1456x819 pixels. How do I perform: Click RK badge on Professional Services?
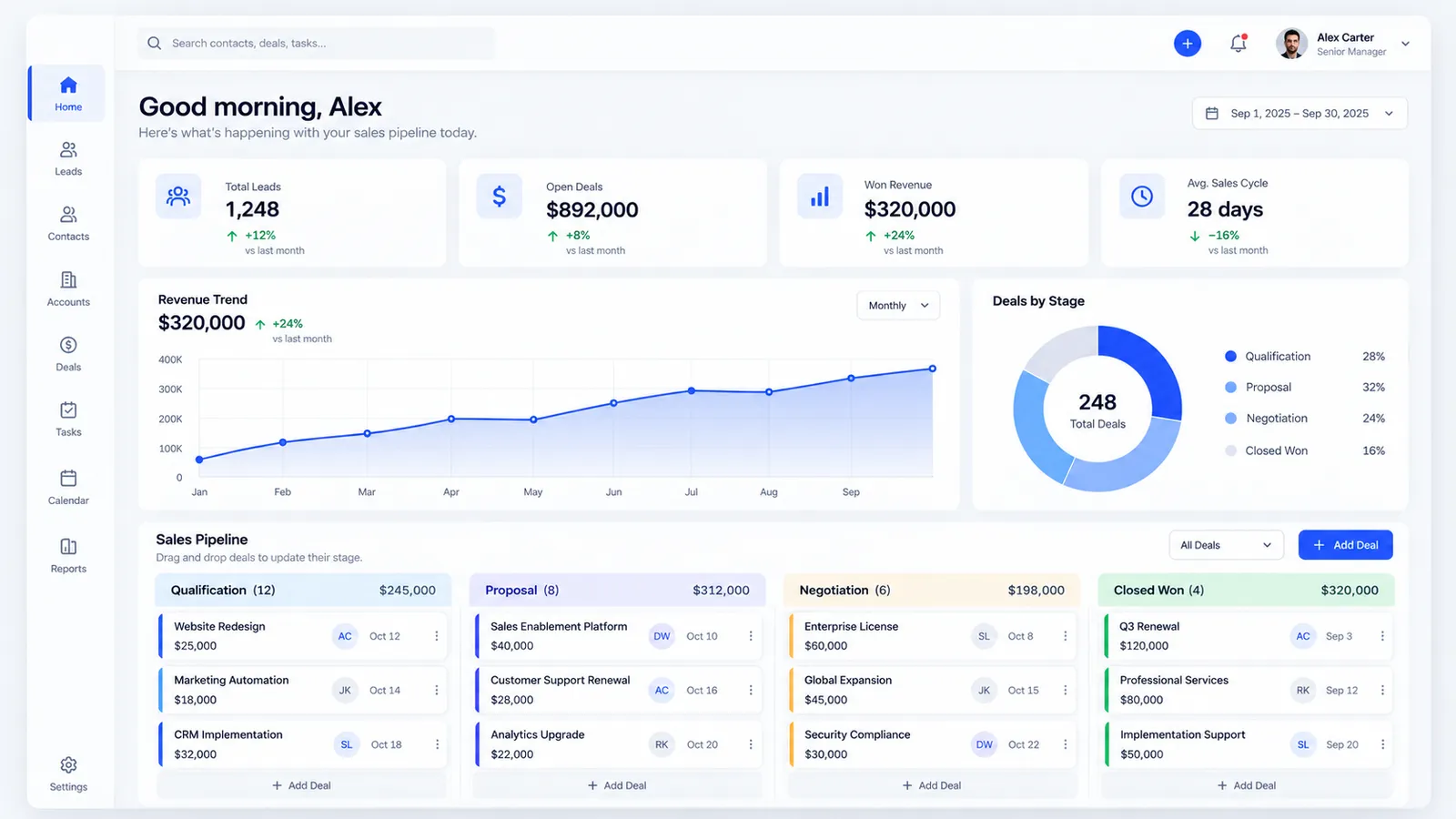(1303, 691)
